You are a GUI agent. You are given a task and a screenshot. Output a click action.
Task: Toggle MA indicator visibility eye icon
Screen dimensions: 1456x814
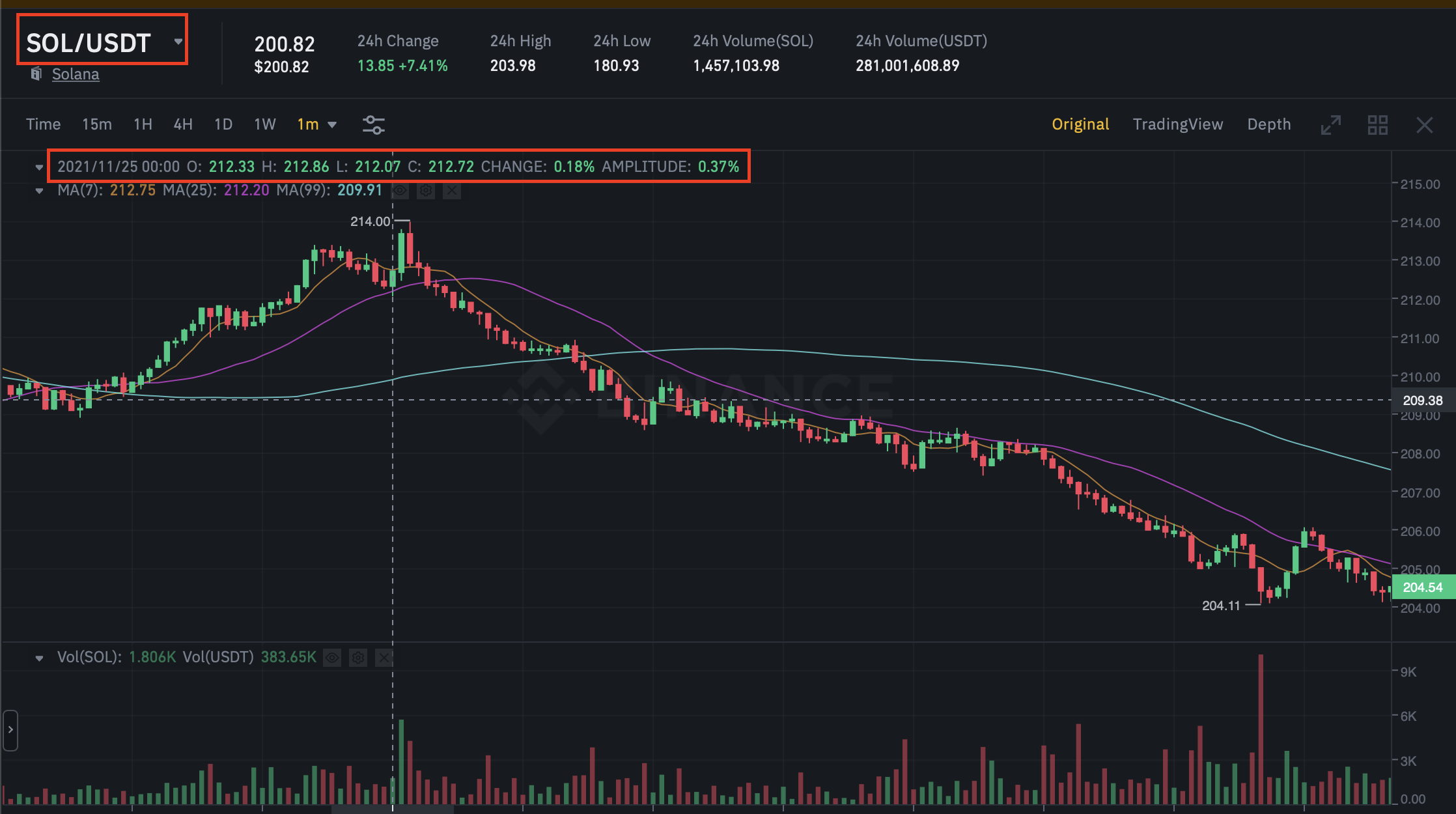click(400, 190)
